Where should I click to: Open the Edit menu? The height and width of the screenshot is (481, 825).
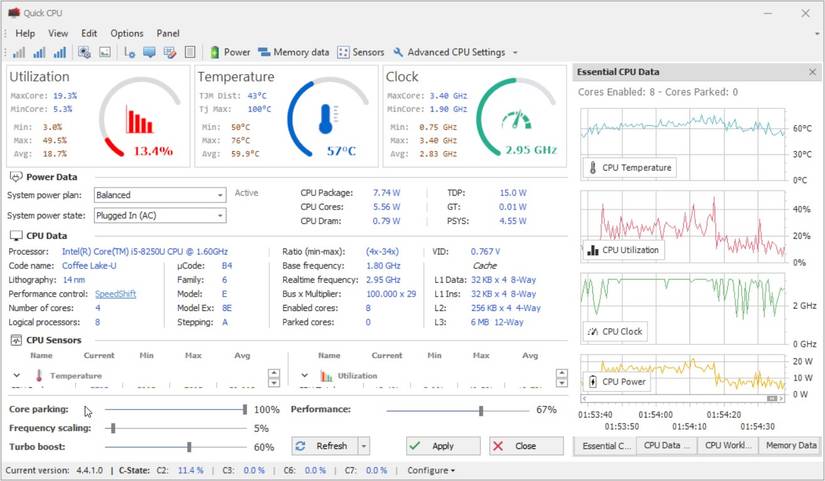[x=89, y=33]
